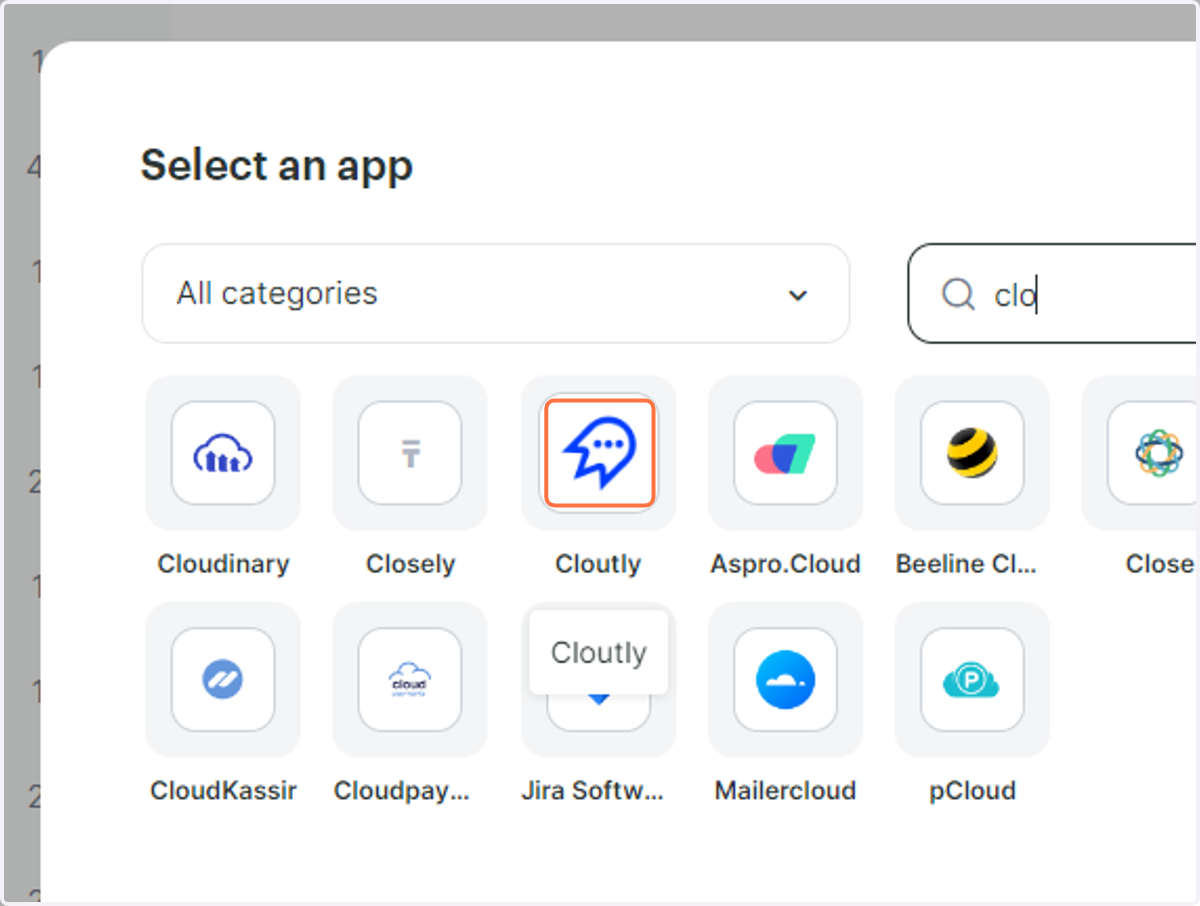Image resolution: width=1200 pixels, height=906 pixels.
Task: Click the Cloudinary label text
Action: click(x=223, y=564)
